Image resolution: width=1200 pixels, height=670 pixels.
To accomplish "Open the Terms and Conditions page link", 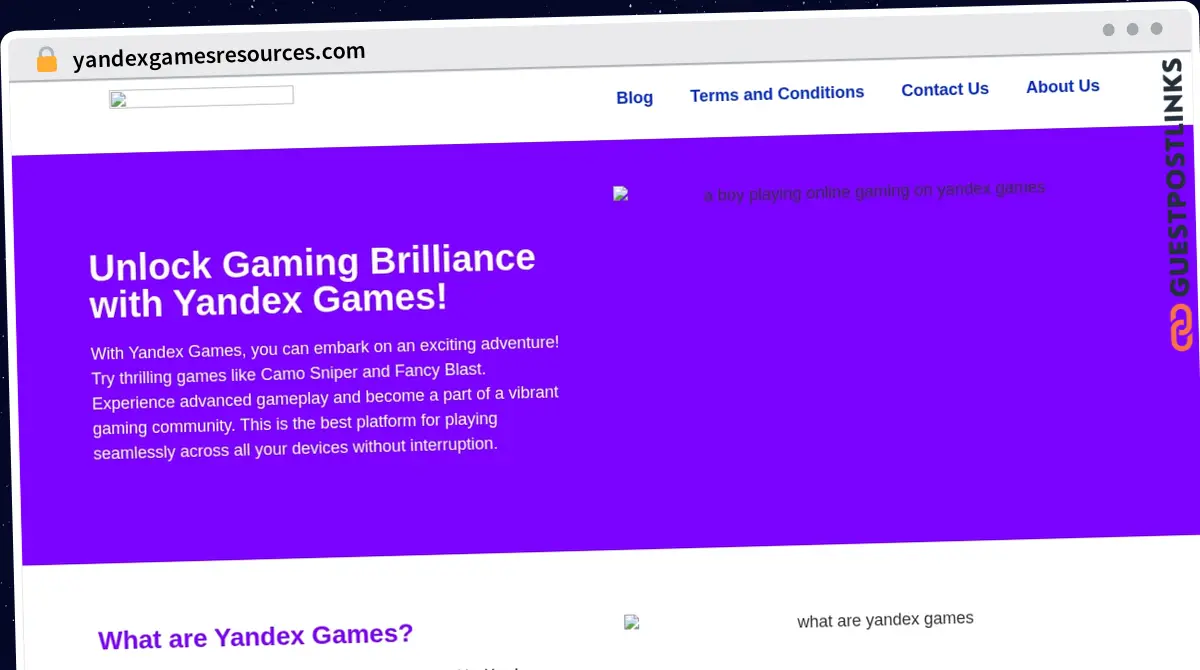I will (777, 94).
